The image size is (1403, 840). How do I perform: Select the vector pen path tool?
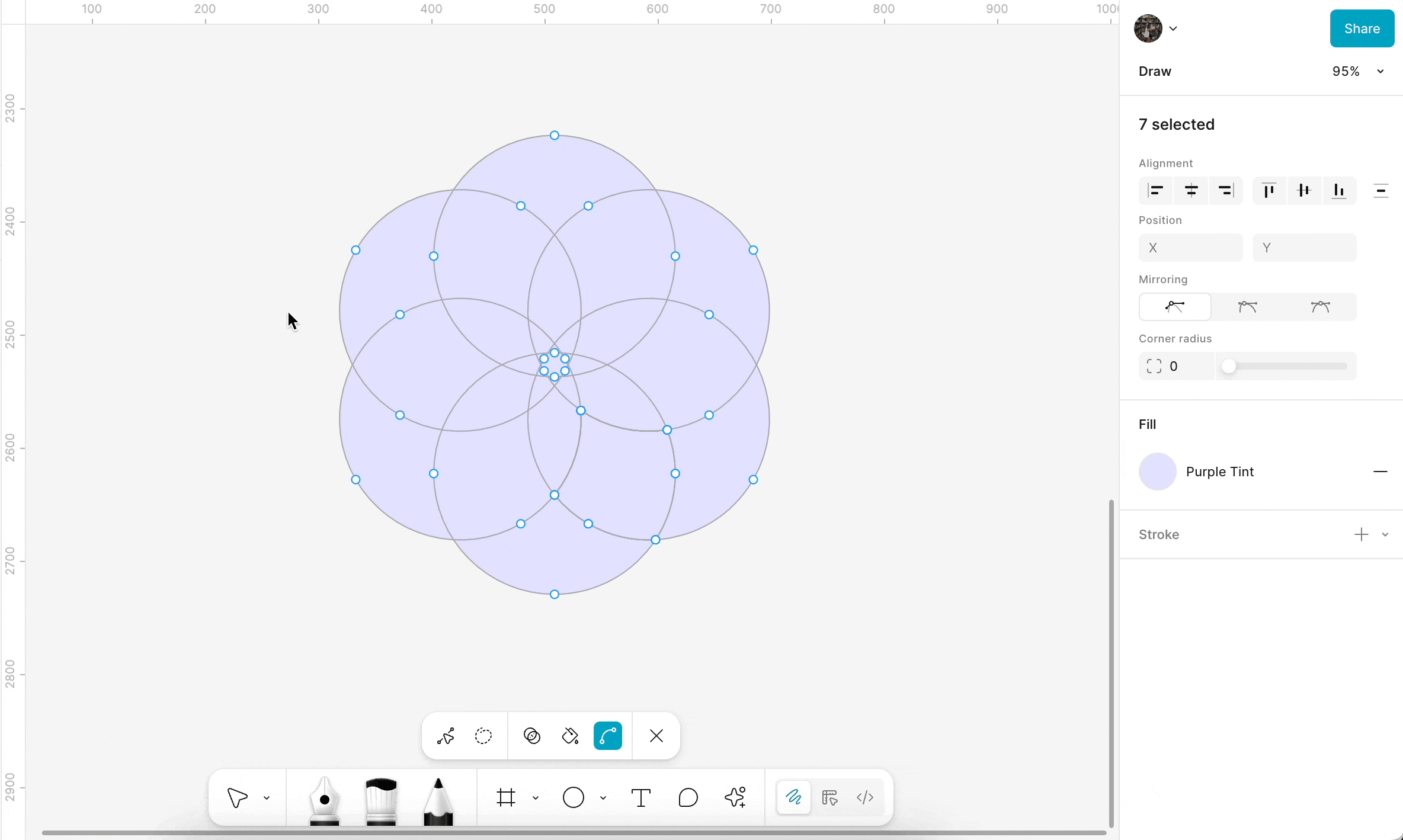coord(446,736)
